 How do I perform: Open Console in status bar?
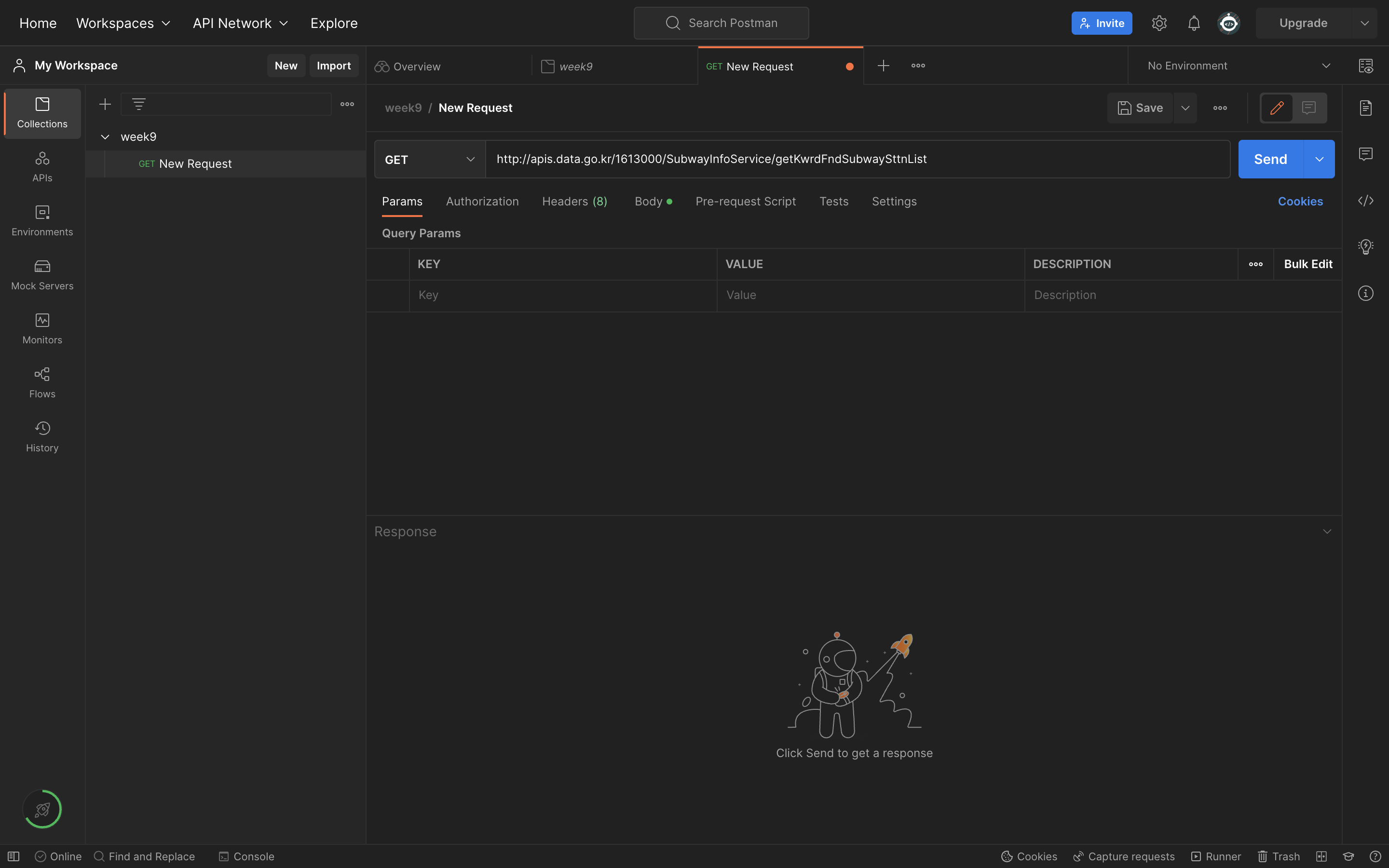(246, 856)
